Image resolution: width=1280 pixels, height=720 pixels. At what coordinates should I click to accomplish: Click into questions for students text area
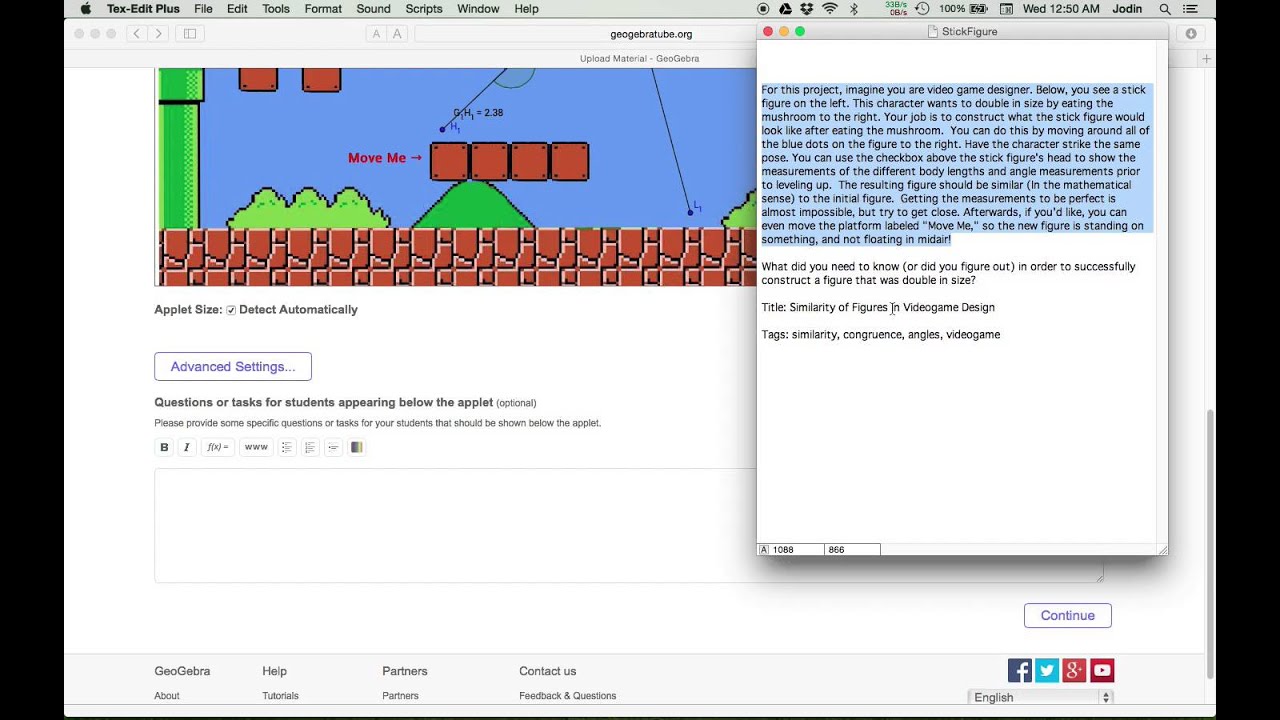[629, 524]
